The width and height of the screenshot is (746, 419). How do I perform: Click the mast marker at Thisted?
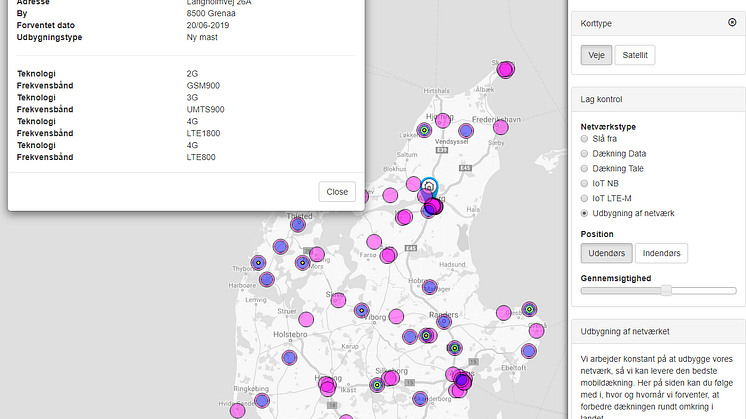[297, 224]
